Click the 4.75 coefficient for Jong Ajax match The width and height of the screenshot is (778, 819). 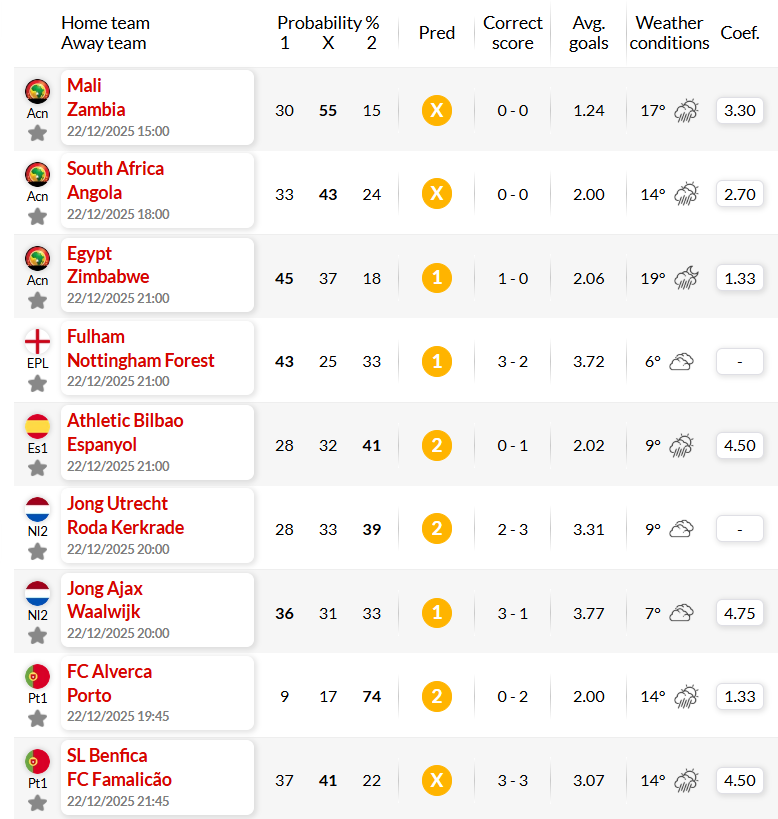pos(739,613)
